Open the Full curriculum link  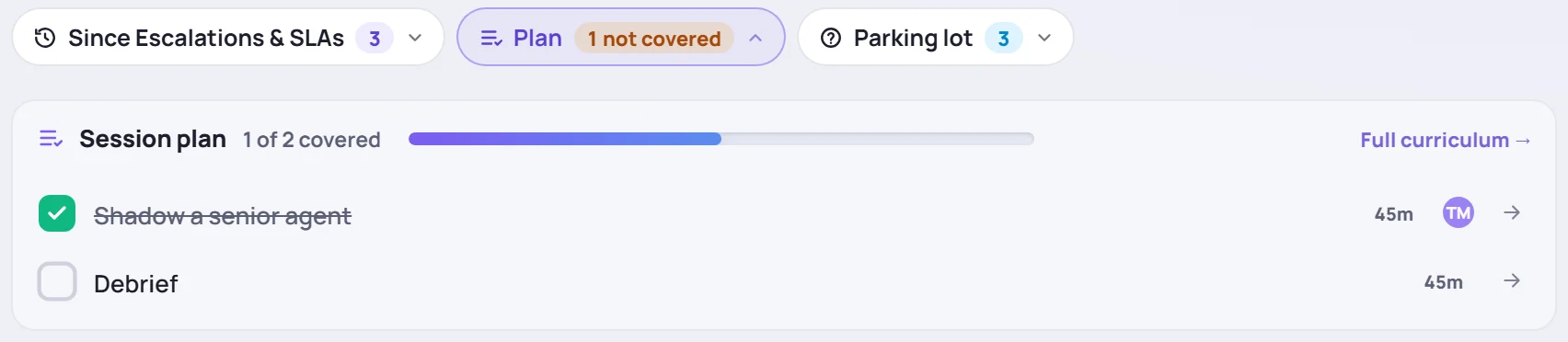[x=1445, y=140]
